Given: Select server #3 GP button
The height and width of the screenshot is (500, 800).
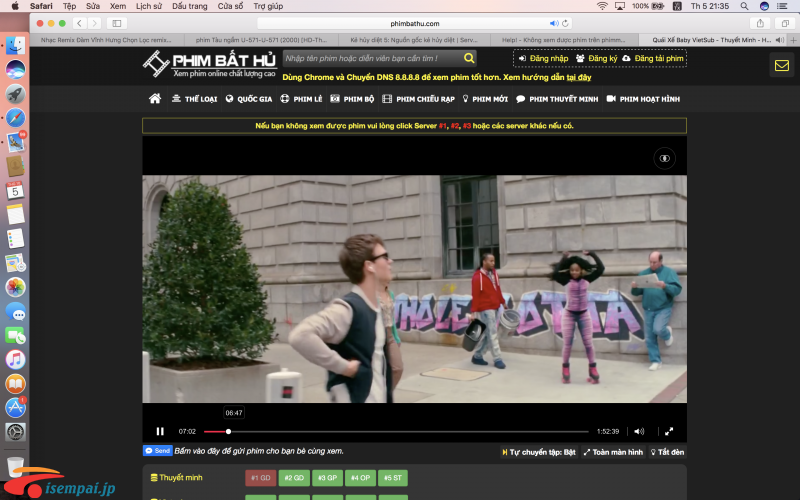Looking at the screenshot, I should coord(327,478).
